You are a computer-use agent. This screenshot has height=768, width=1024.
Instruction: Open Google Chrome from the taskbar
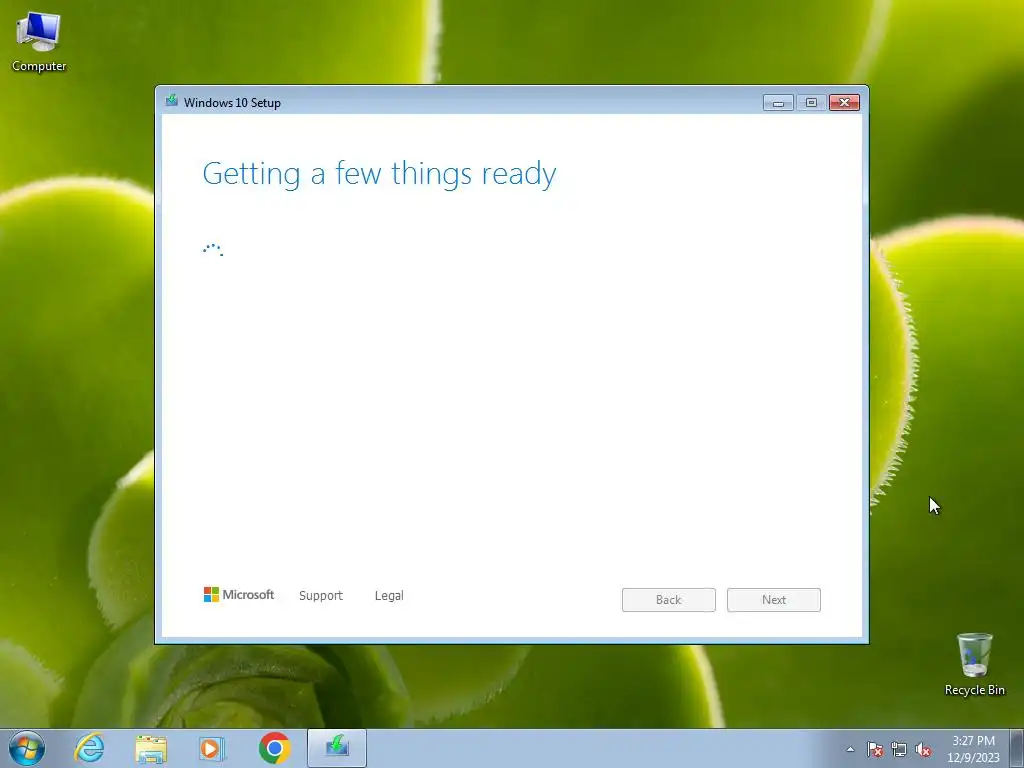click(x=274, y=748)
